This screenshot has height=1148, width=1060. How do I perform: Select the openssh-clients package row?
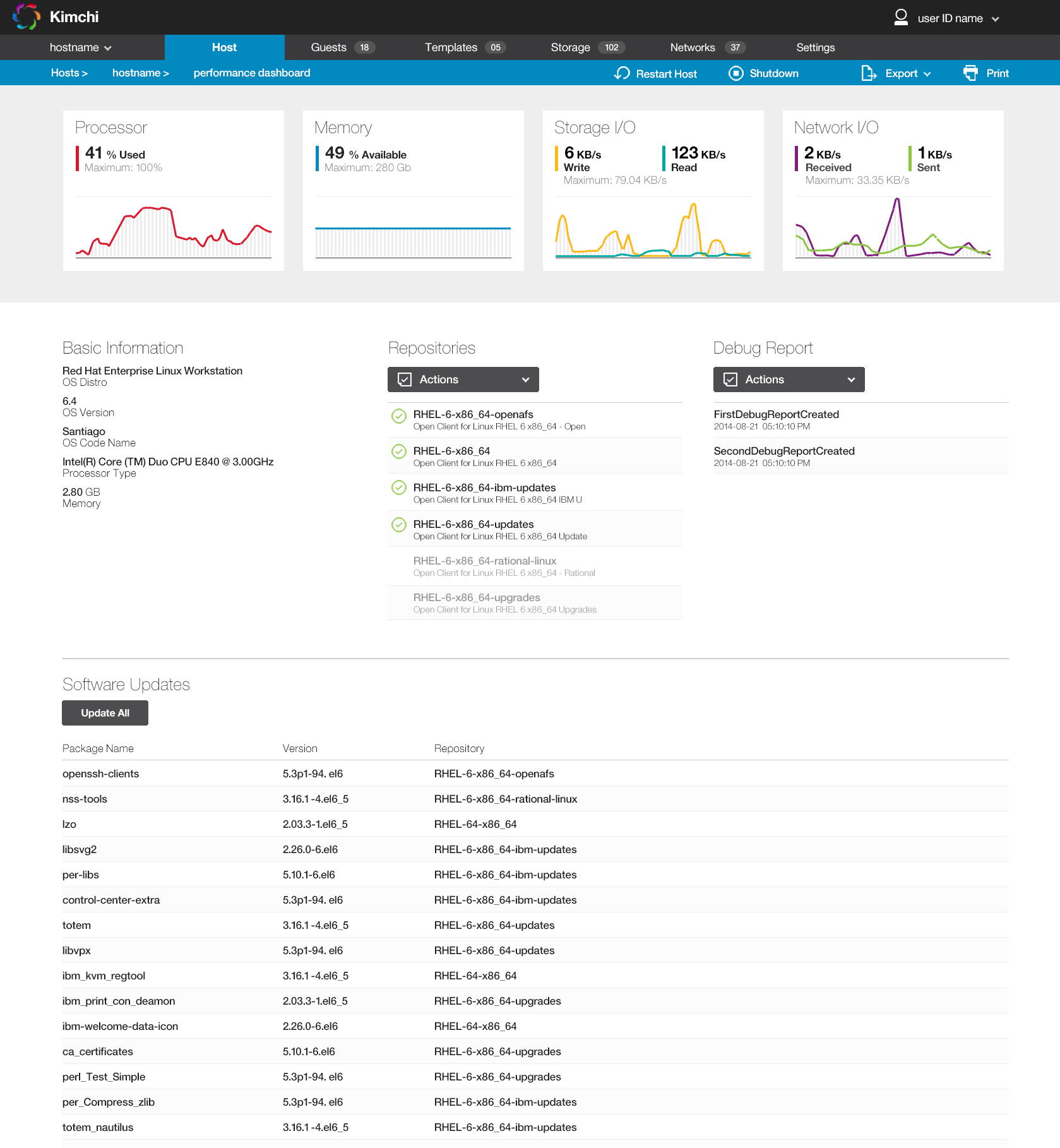(x=535, y=774)
